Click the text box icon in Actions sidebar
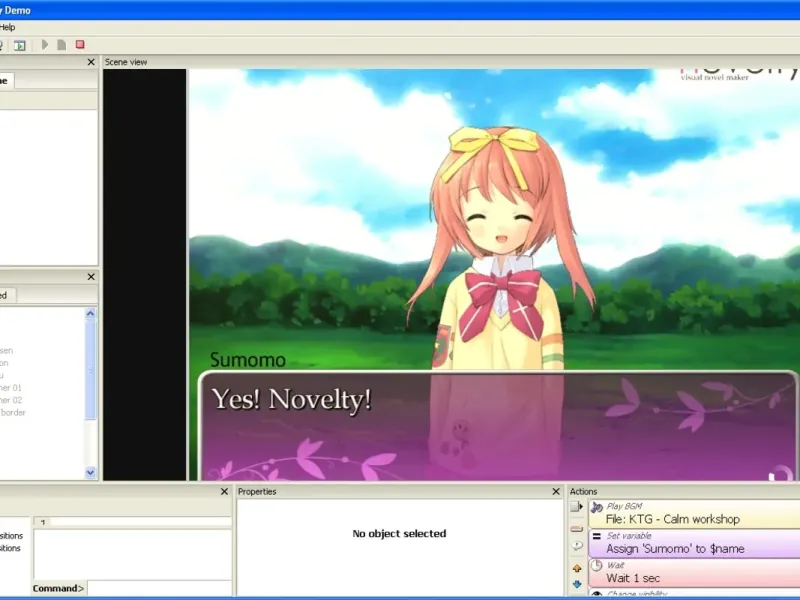 577,529
